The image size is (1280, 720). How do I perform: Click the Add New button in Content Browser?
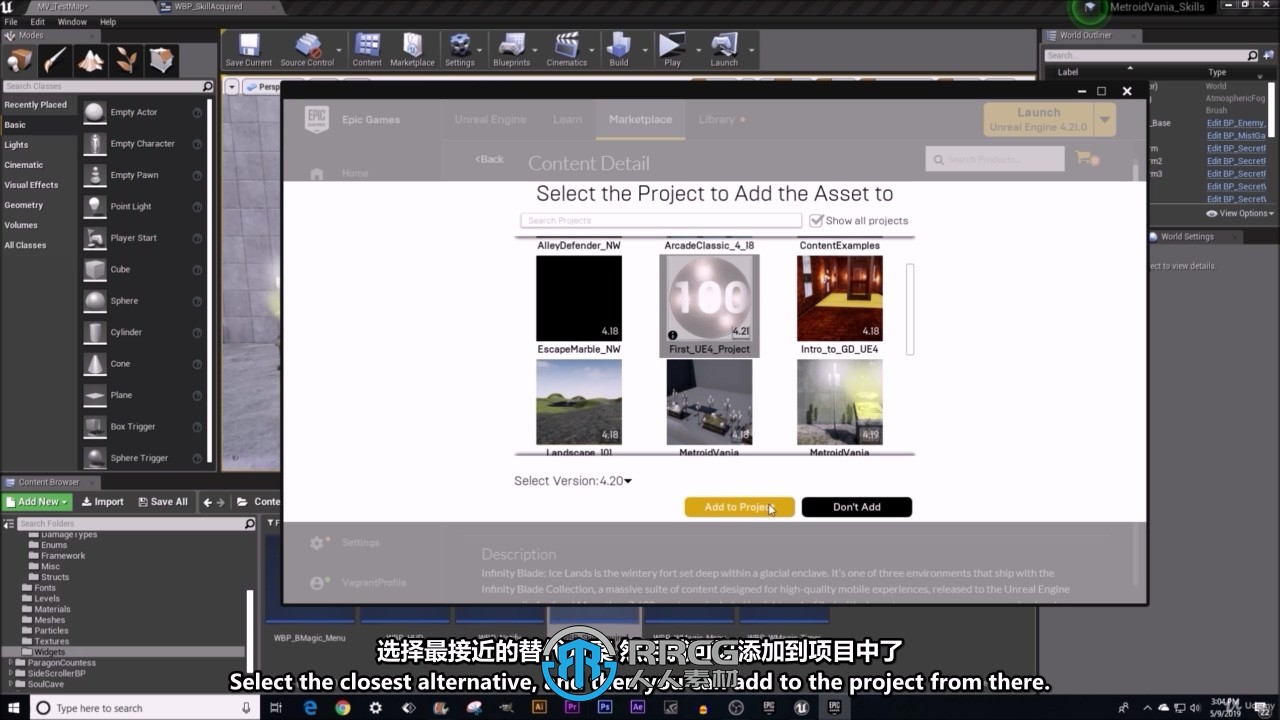[38, 502]
